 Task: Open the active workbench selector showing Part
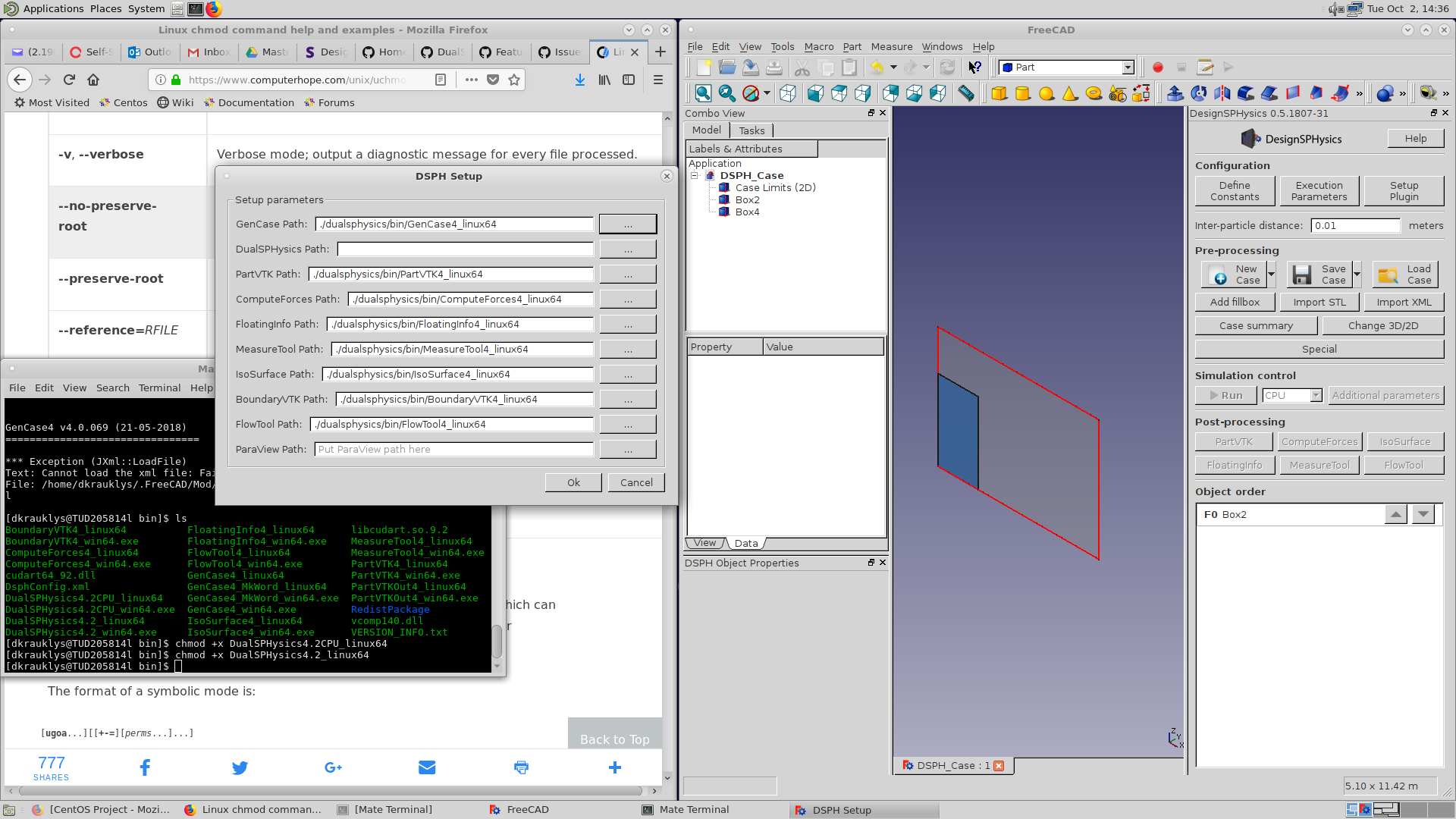[x=1065, y=67]
